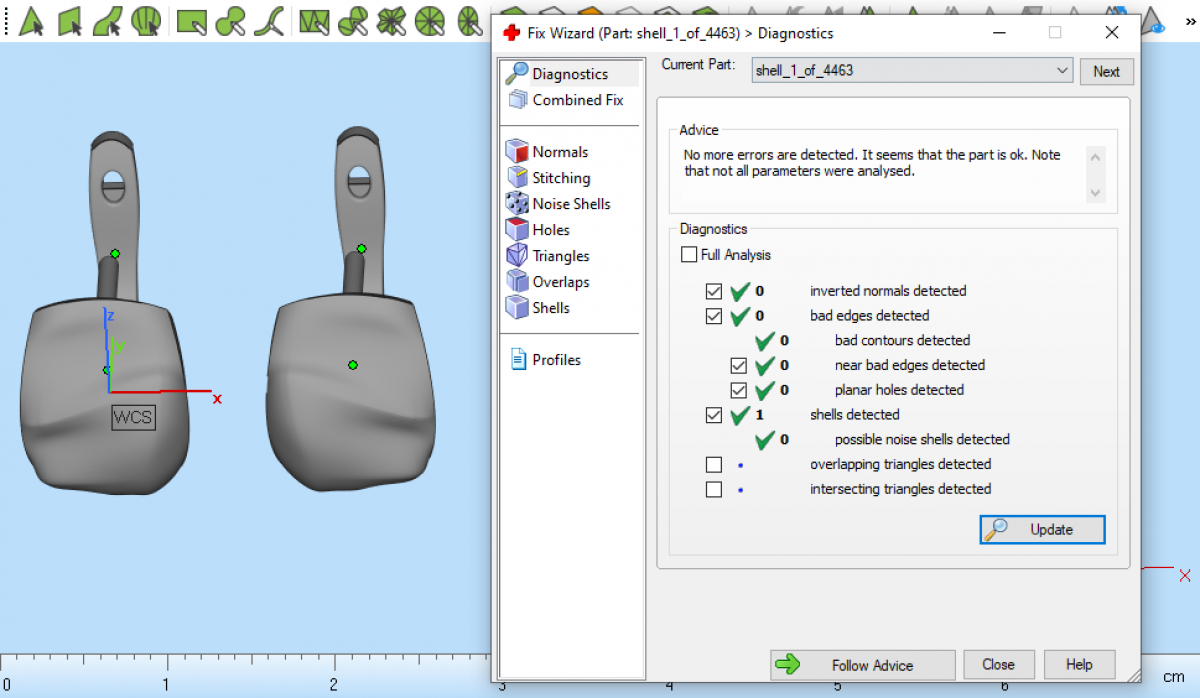Choose the surface selection tool icon
The width and height of the screenshot is (1200, 698).
(107, 20)
